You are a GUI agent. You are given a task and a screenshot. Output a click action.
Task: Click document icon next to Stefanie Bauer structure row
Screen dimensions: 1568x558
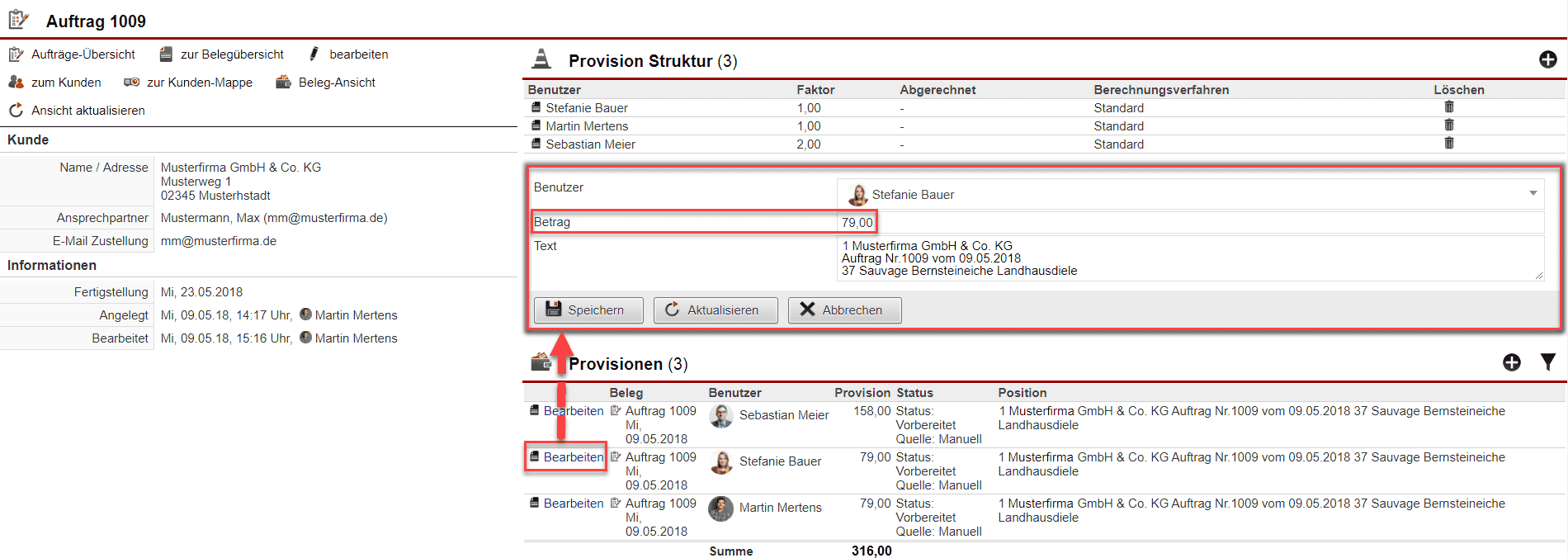click(x=536, y=107)
